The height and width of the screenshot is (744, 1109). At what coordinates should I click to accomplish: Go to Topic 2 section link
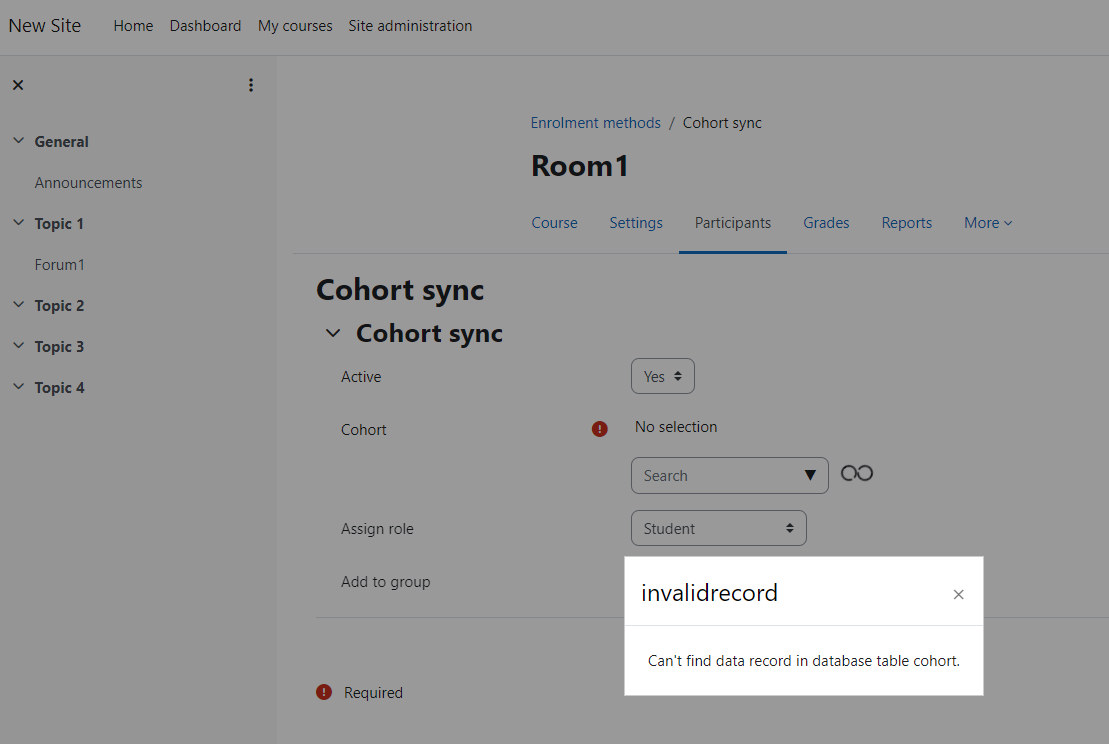coord(59,306)
